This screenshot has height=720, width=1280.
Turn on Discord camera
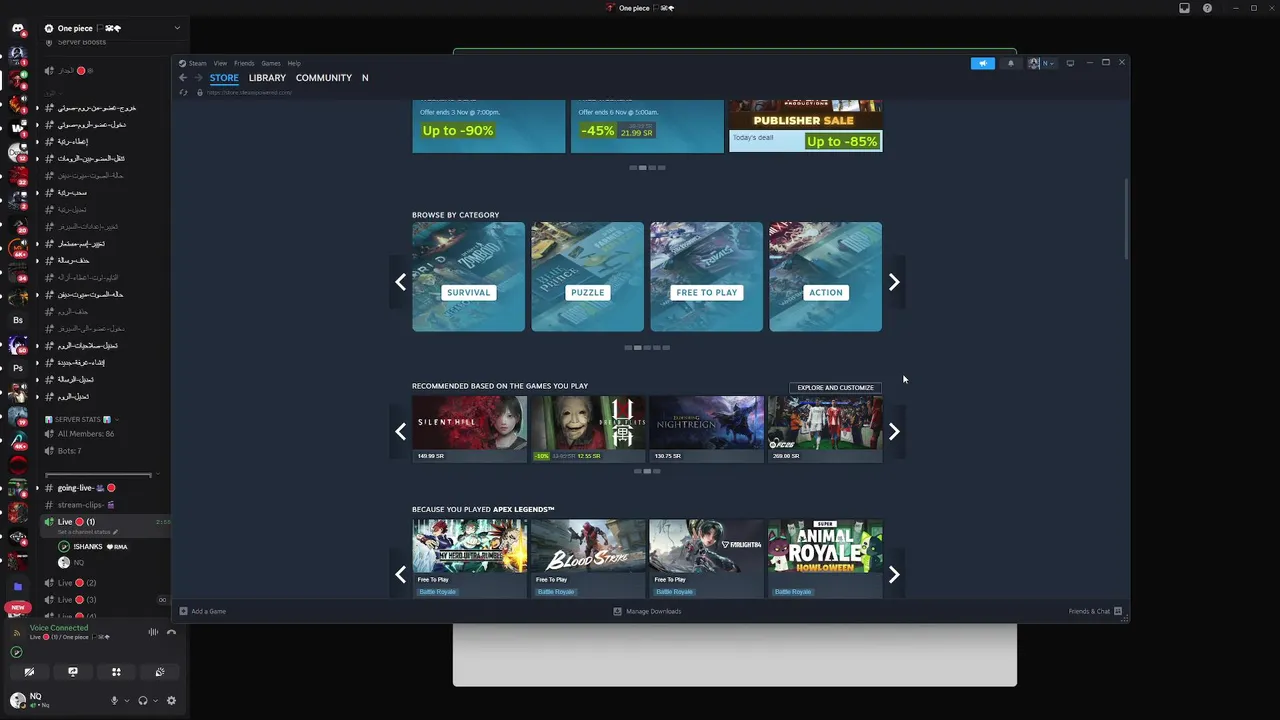coord(29,672)
